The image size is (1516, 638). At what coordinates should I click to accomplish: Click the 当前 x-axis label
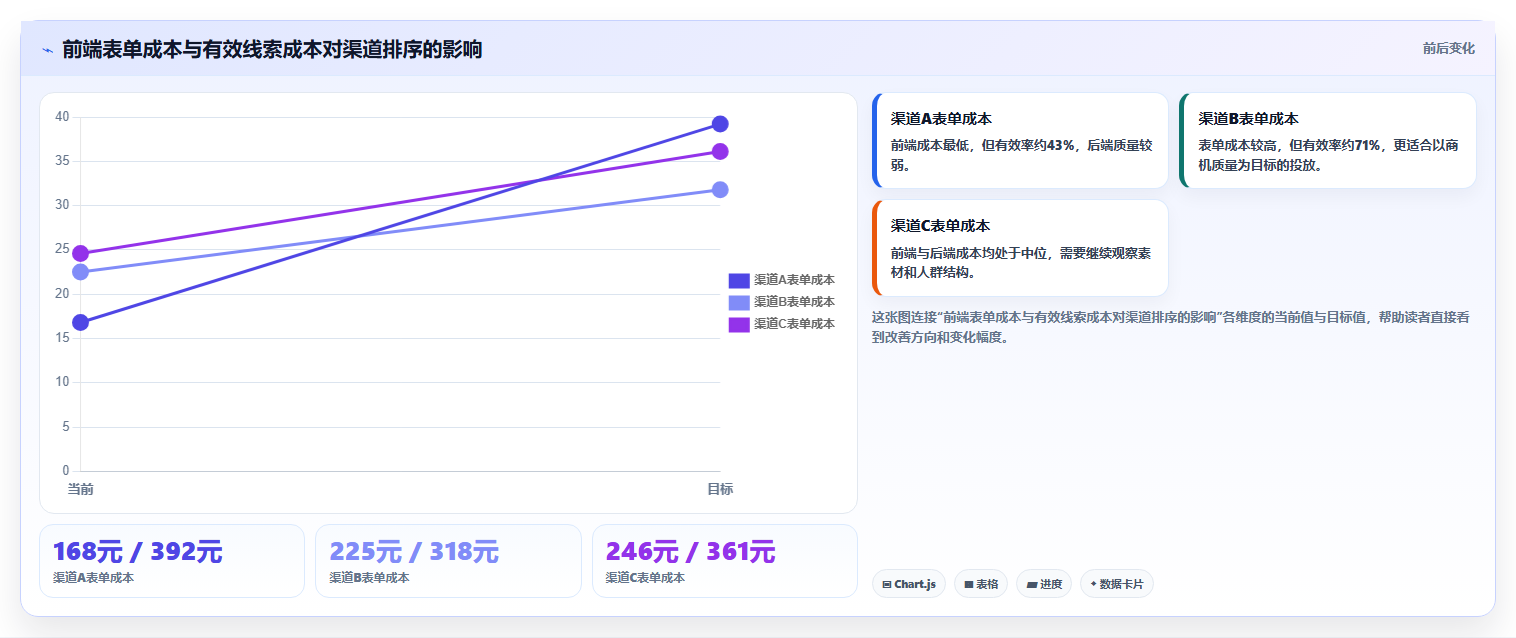coord(81,489)
